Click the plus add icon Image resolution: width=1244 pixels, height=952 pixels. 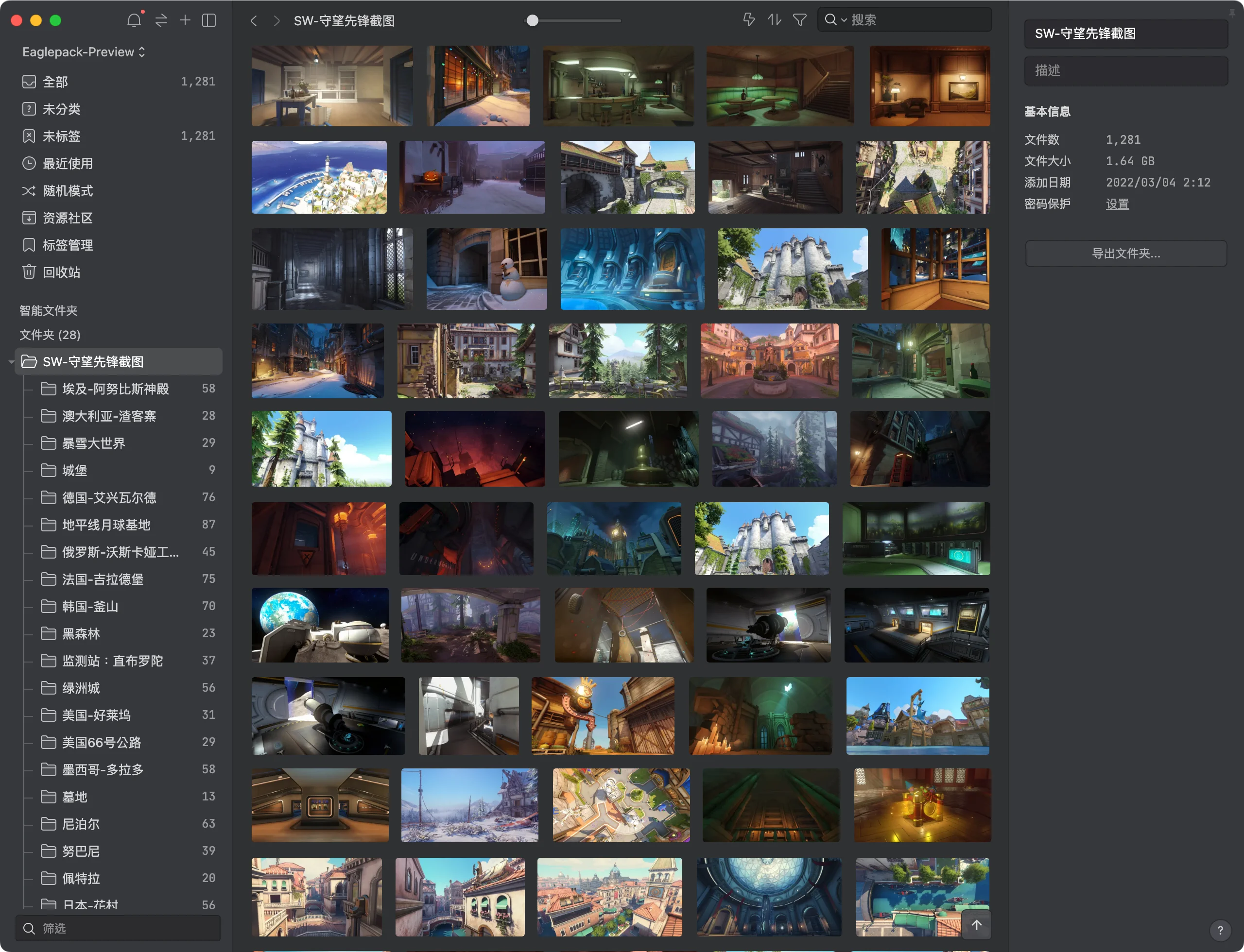[185, 20]
